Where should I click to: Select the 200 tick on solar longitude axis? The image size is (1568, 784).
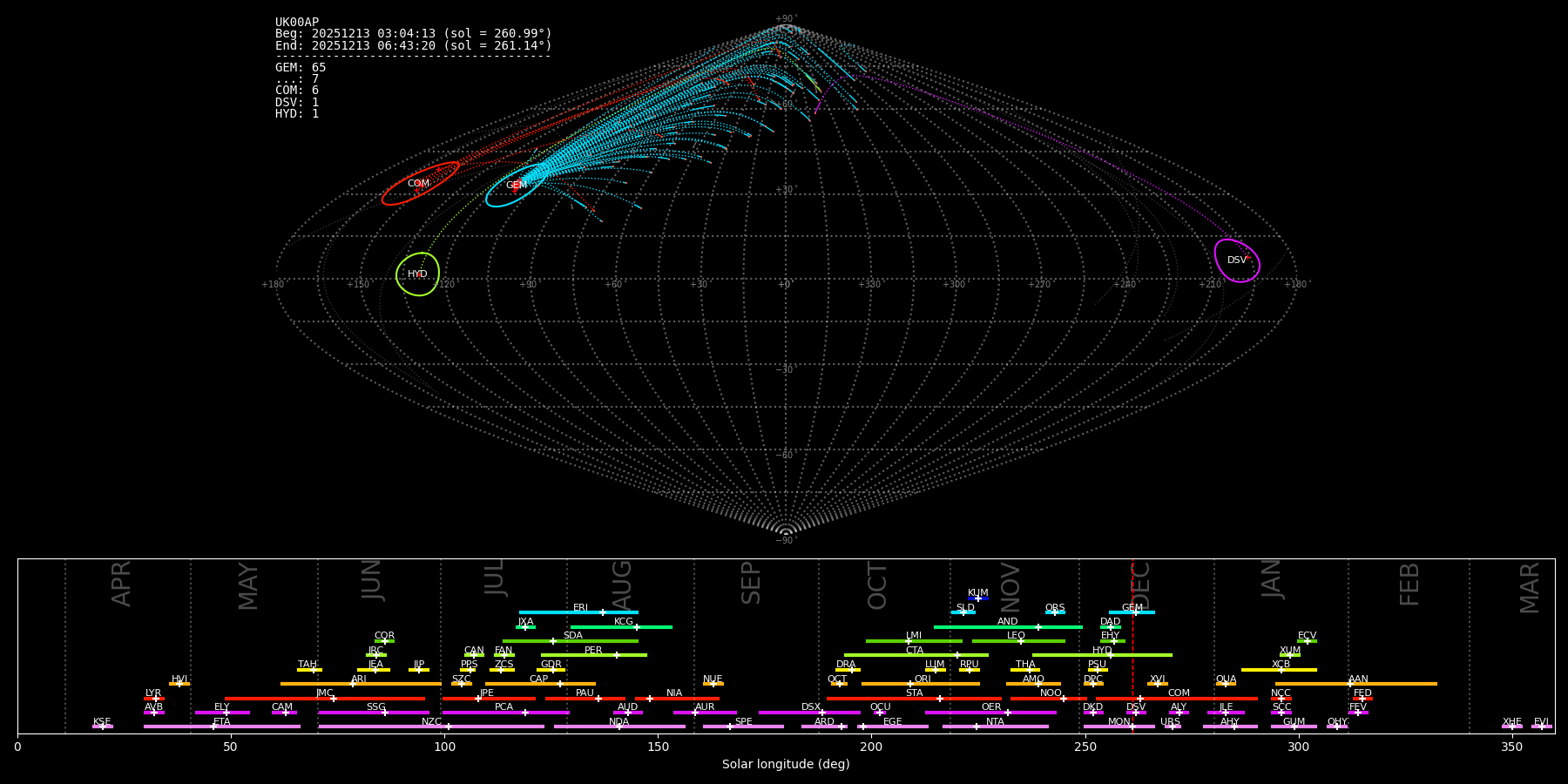(871, 747)
